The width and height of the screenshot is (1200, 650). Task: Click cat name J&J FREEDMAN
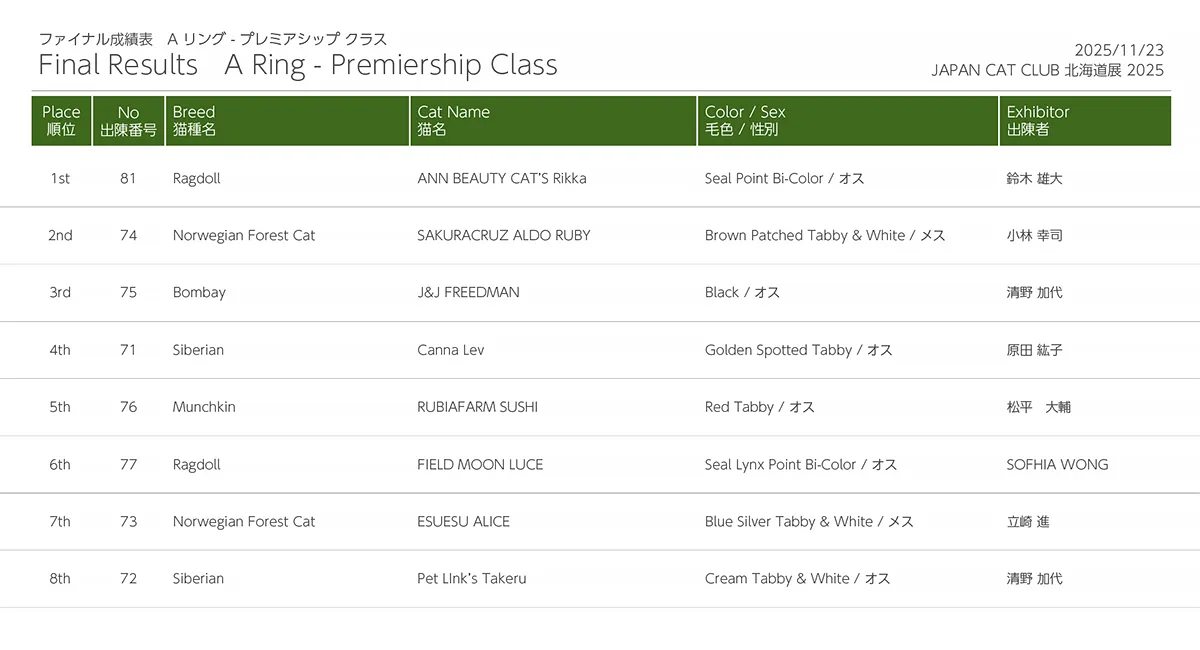[468, 293]
